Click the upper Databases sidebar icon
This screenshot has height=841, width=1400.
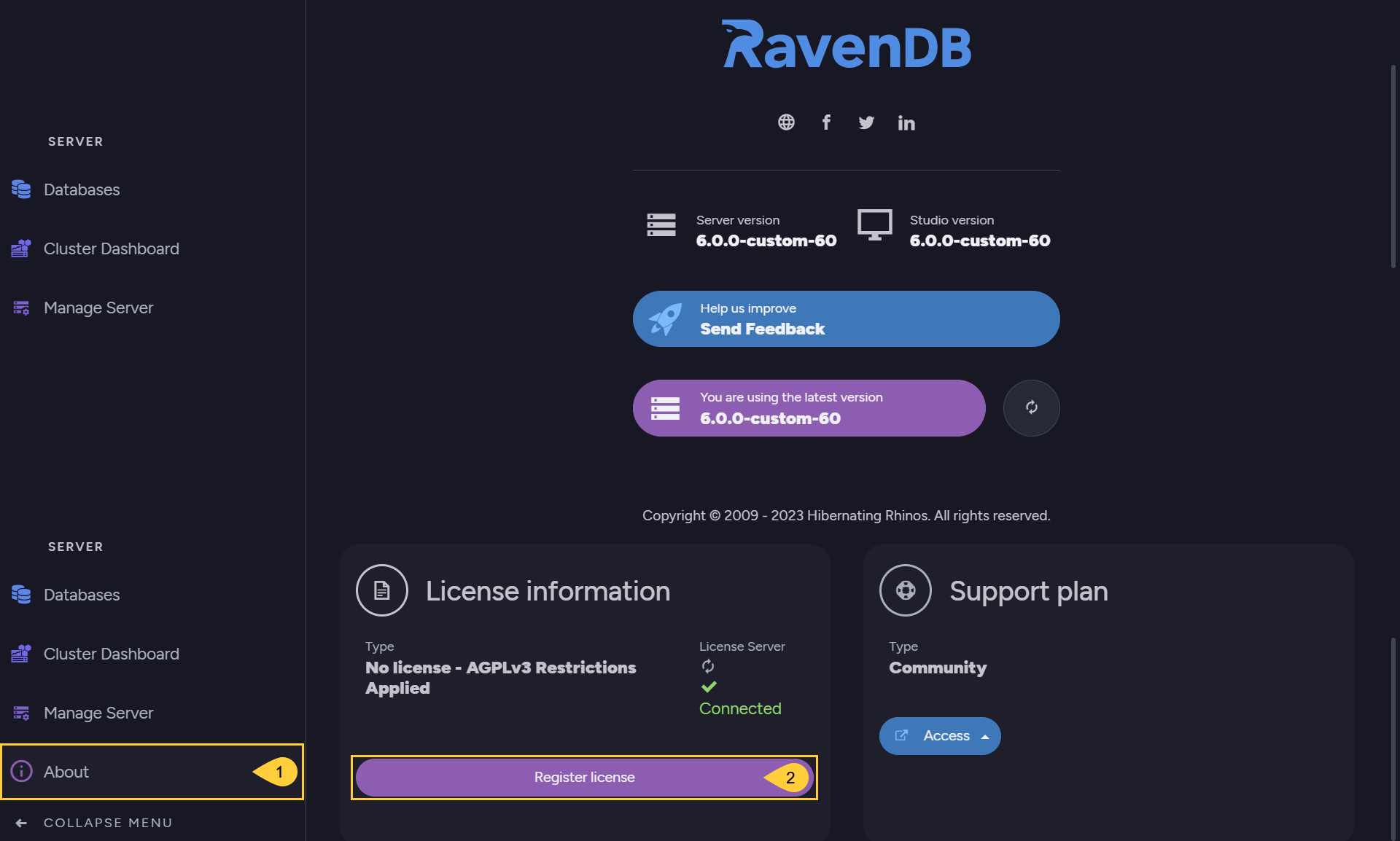(21, 189)
